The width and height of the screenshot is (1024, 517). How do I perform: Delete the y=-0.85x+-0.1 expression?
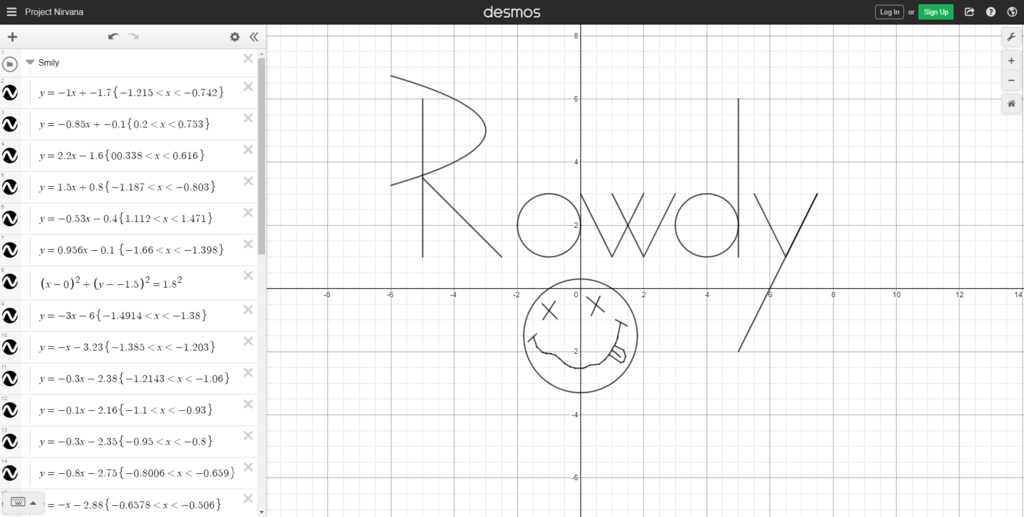tap(248, 118)
